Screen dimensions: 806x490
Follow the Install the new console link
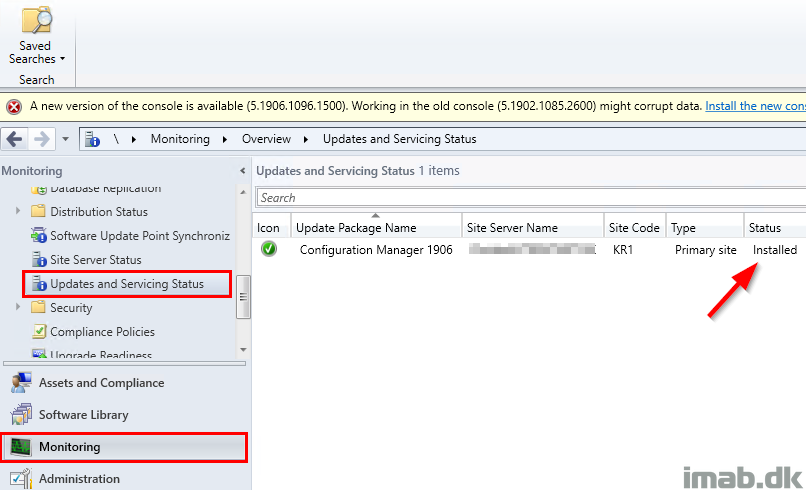point(755,106)
